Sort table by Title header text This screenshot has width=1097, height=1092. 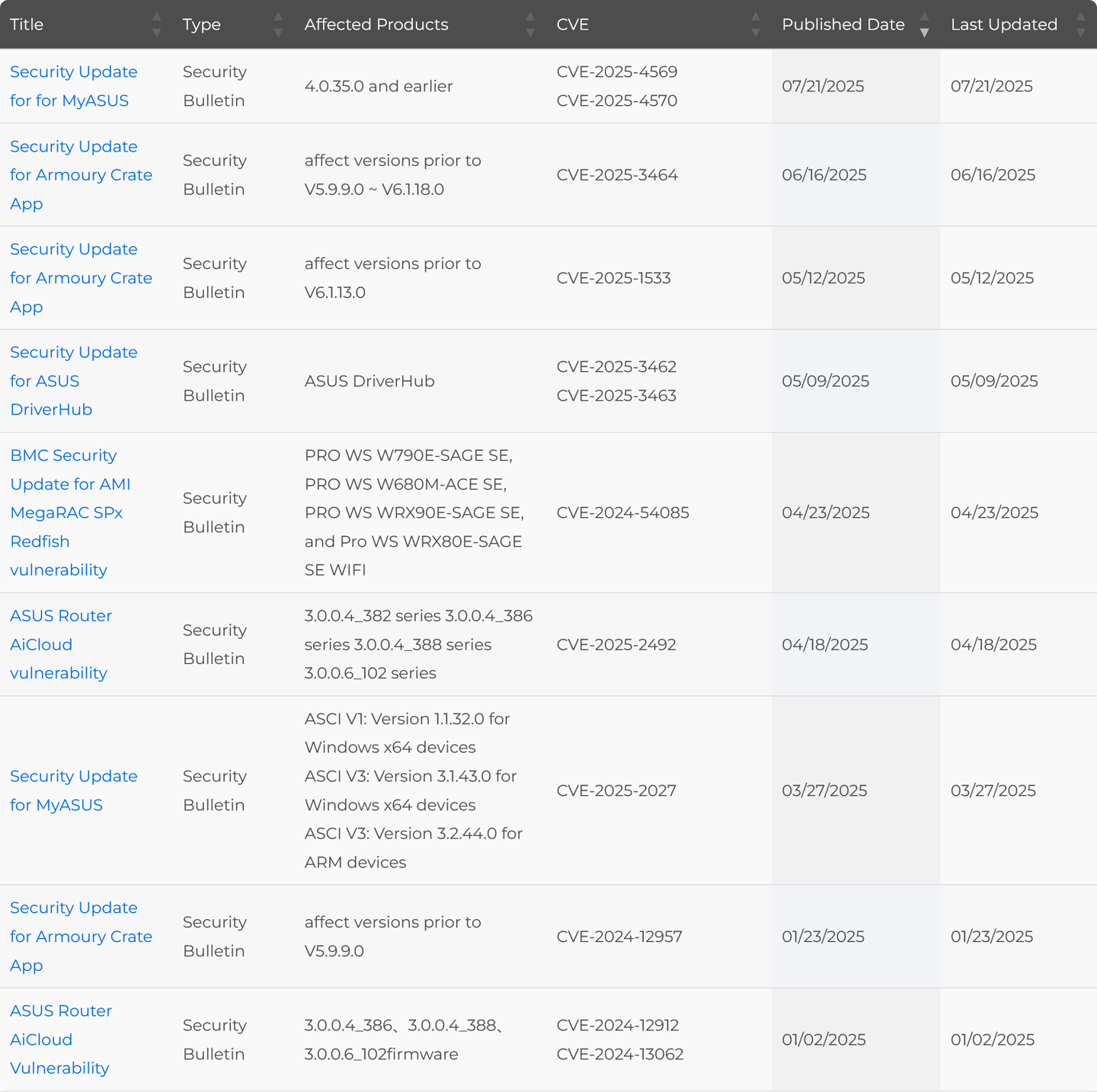(x=27, y=24)
